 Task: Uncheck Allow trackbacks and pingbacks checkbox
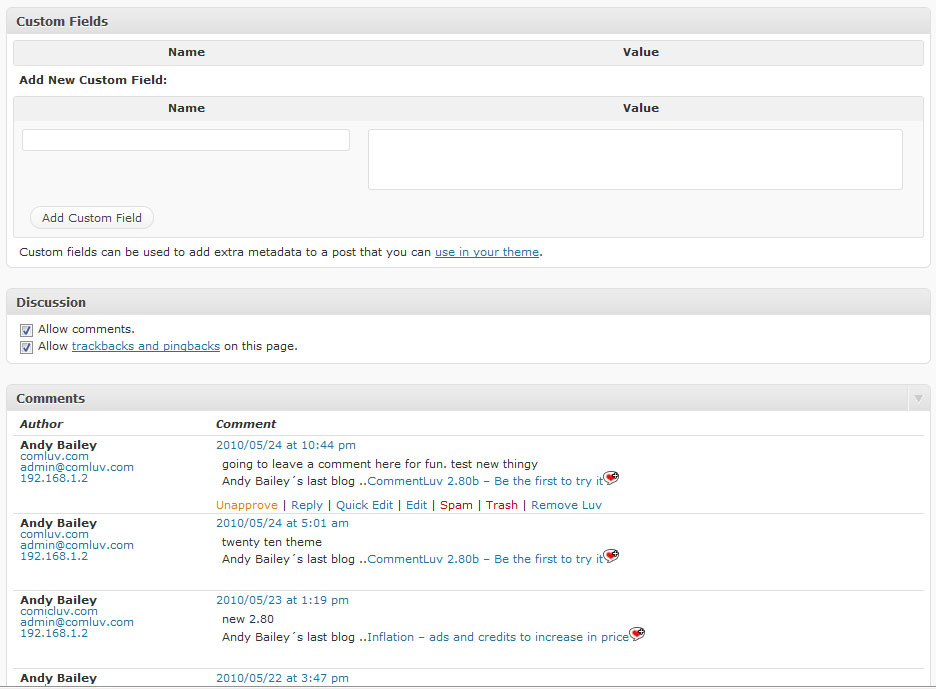27,348
